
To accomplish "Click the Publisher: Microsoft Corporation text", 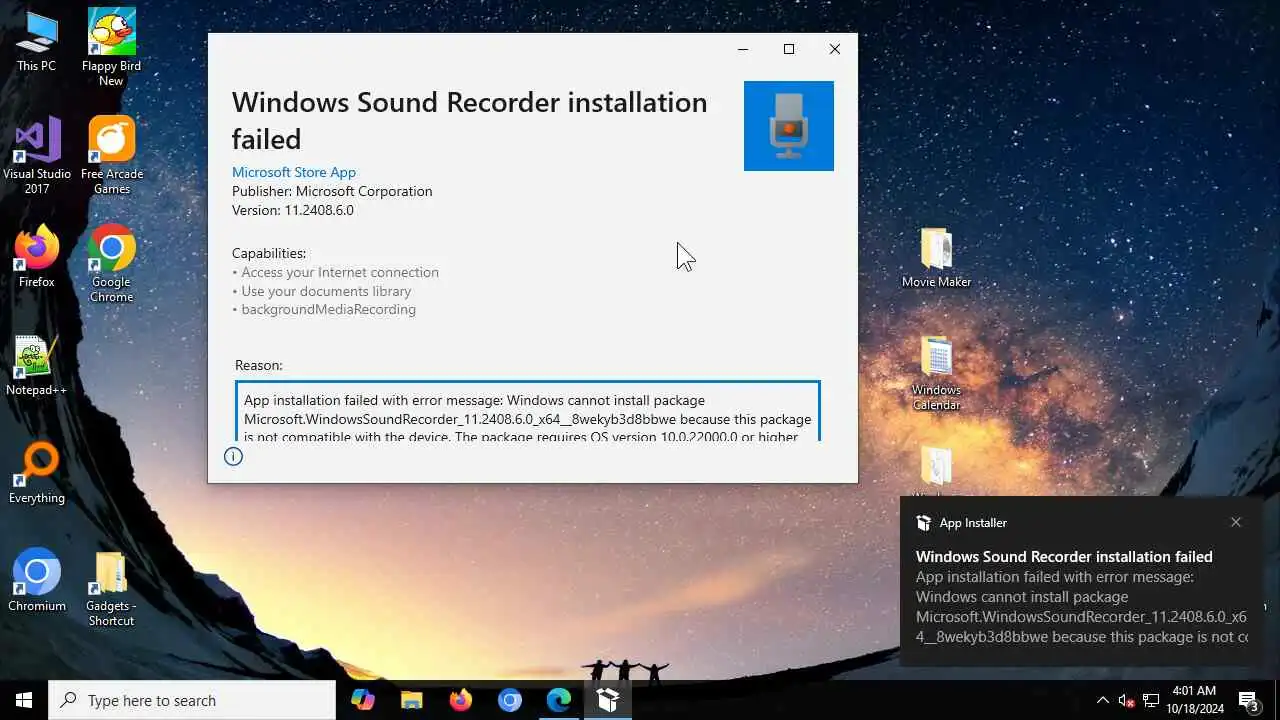I will point(332,191).
